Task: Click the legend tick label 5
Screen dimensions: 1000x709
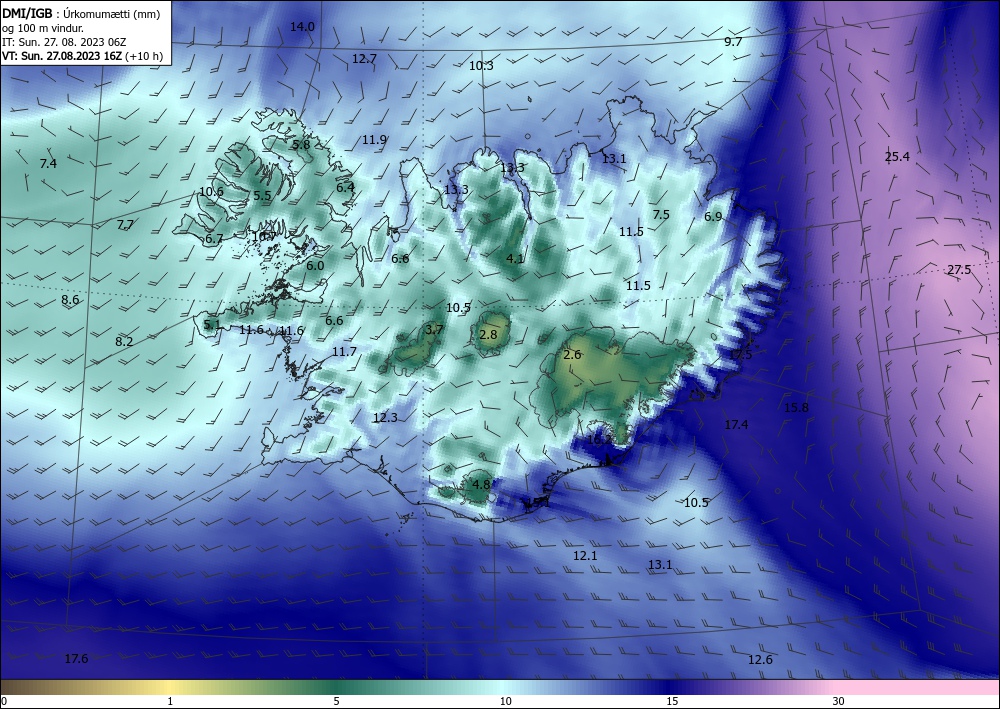Action: [x=336, y=701]
